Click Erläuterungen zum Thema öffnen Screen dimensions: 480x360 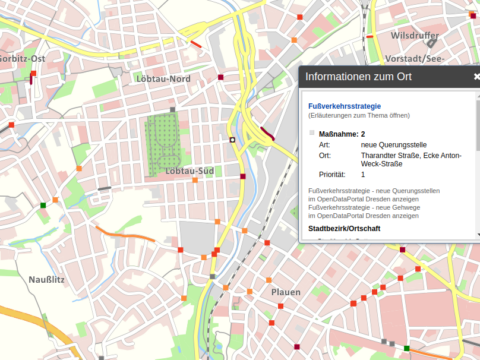[359, 116]
